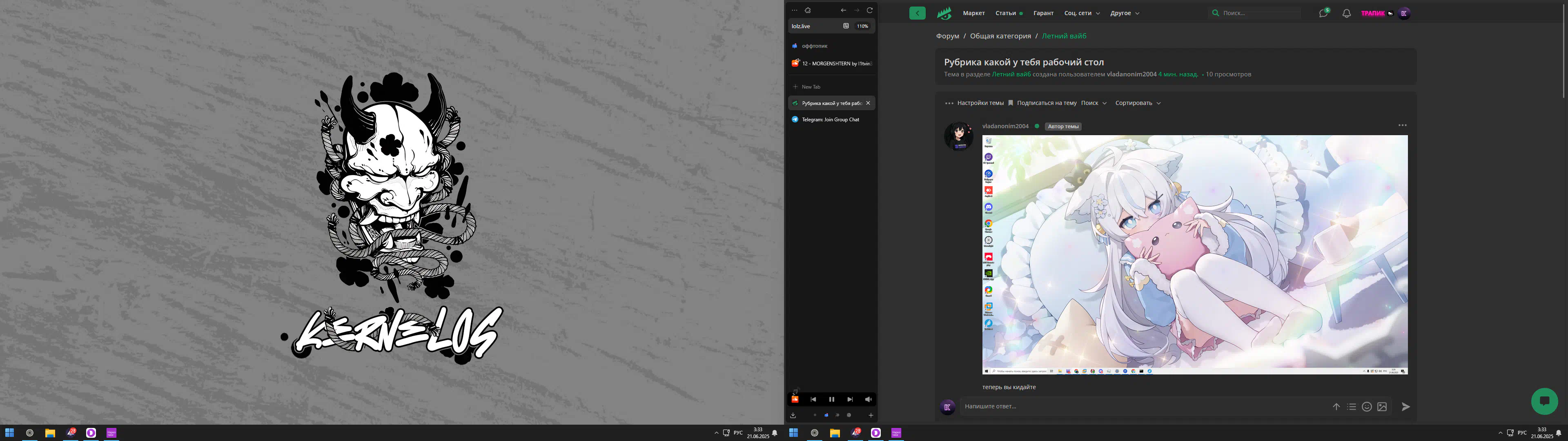Skip to previous track in media controls
Viewport: 1568px width, 441px height.
click(x=813, y=400)
